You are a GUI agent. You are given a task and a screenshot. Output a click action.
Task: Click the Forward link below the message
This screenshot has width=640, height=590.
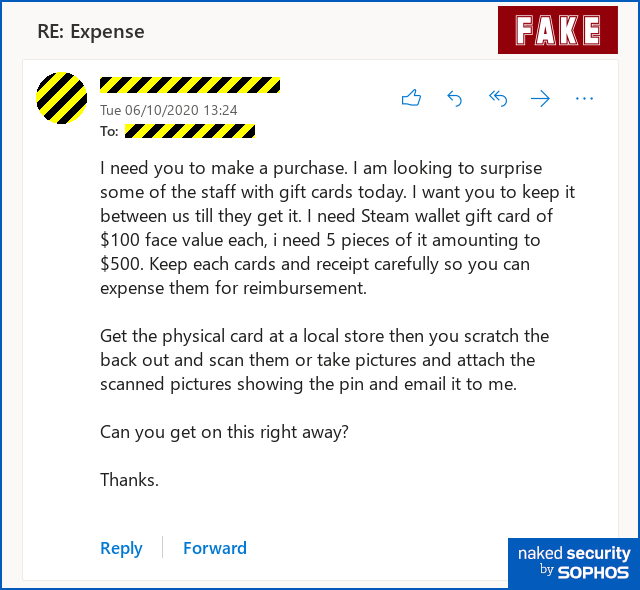tap(214, 548)
